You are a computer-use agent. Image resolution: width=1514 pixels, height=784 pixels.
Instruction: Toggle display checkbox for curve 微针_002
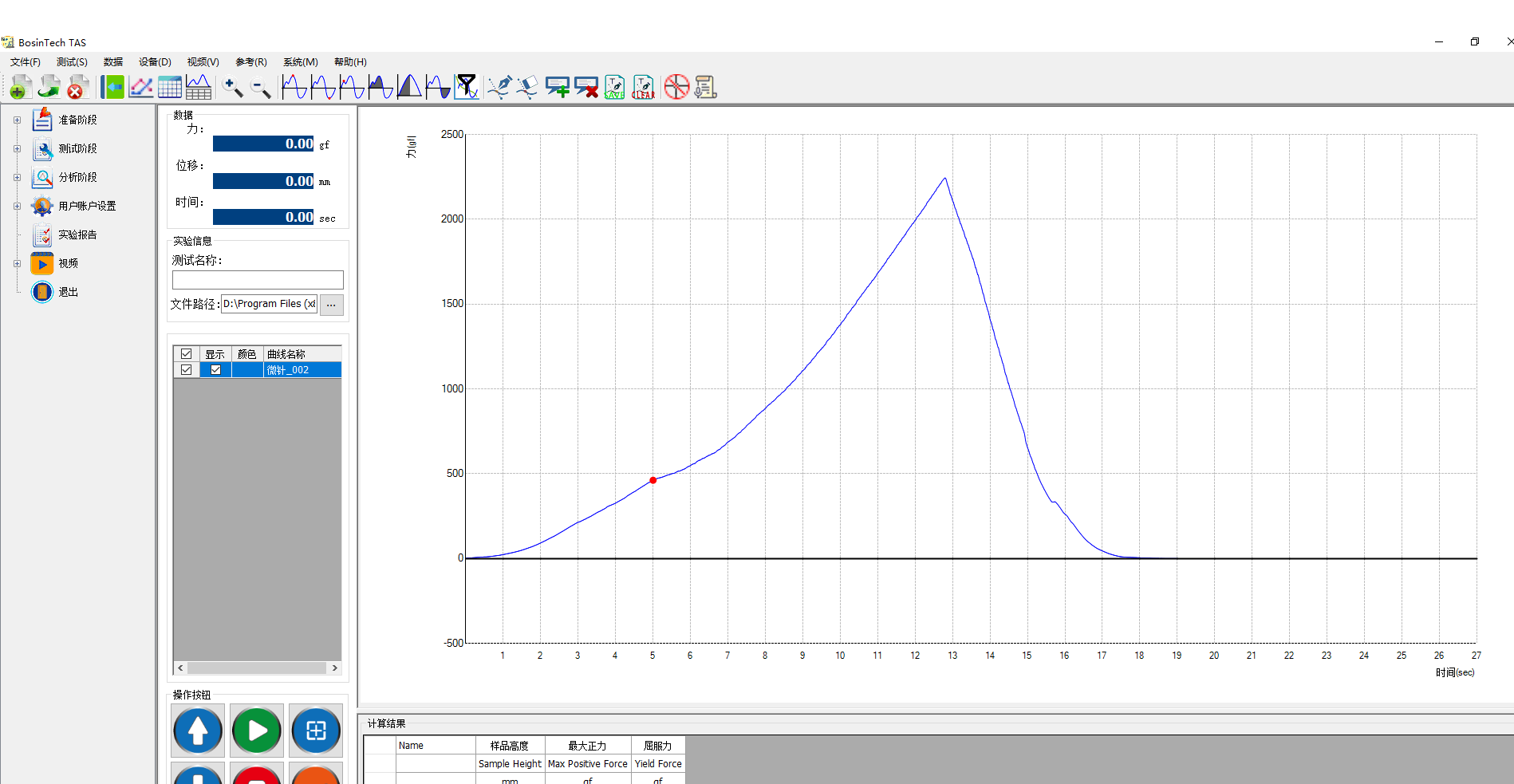[215, 370]
